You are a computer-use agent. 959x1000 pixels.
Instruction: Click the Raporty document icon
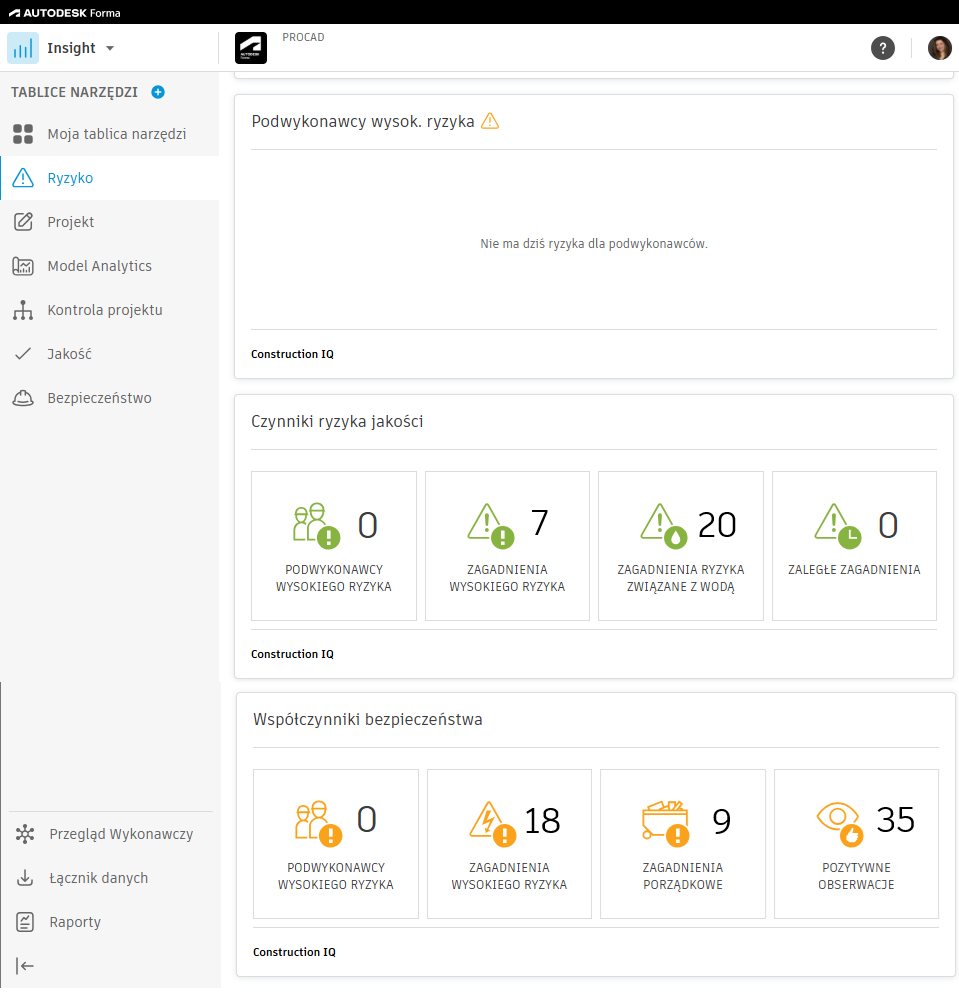click(25, 922)
